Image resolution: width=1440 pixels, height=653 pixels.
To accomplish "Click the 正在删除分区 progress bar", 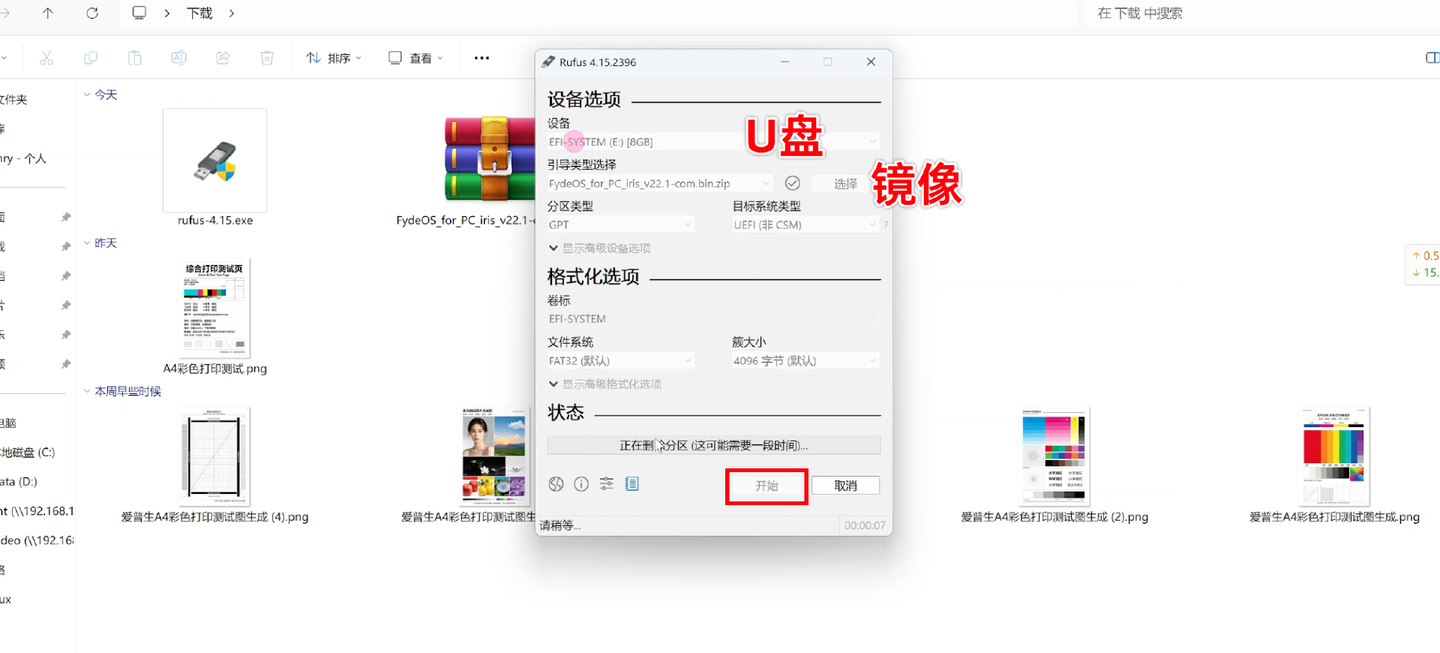I will (714, 445).
